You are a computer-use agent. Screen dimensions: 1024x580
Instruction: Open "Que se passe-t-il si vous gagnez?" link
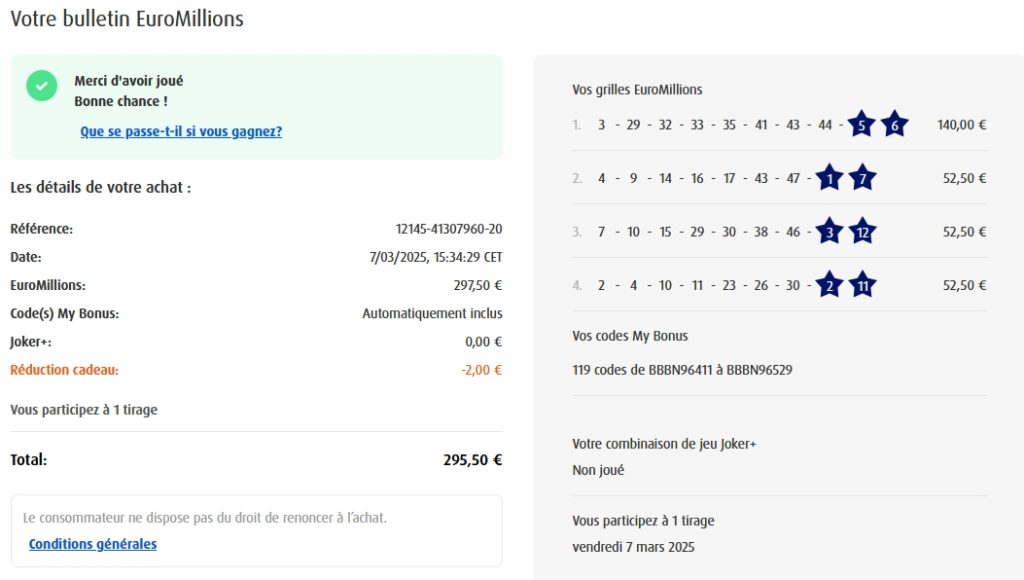click(181, 131)
